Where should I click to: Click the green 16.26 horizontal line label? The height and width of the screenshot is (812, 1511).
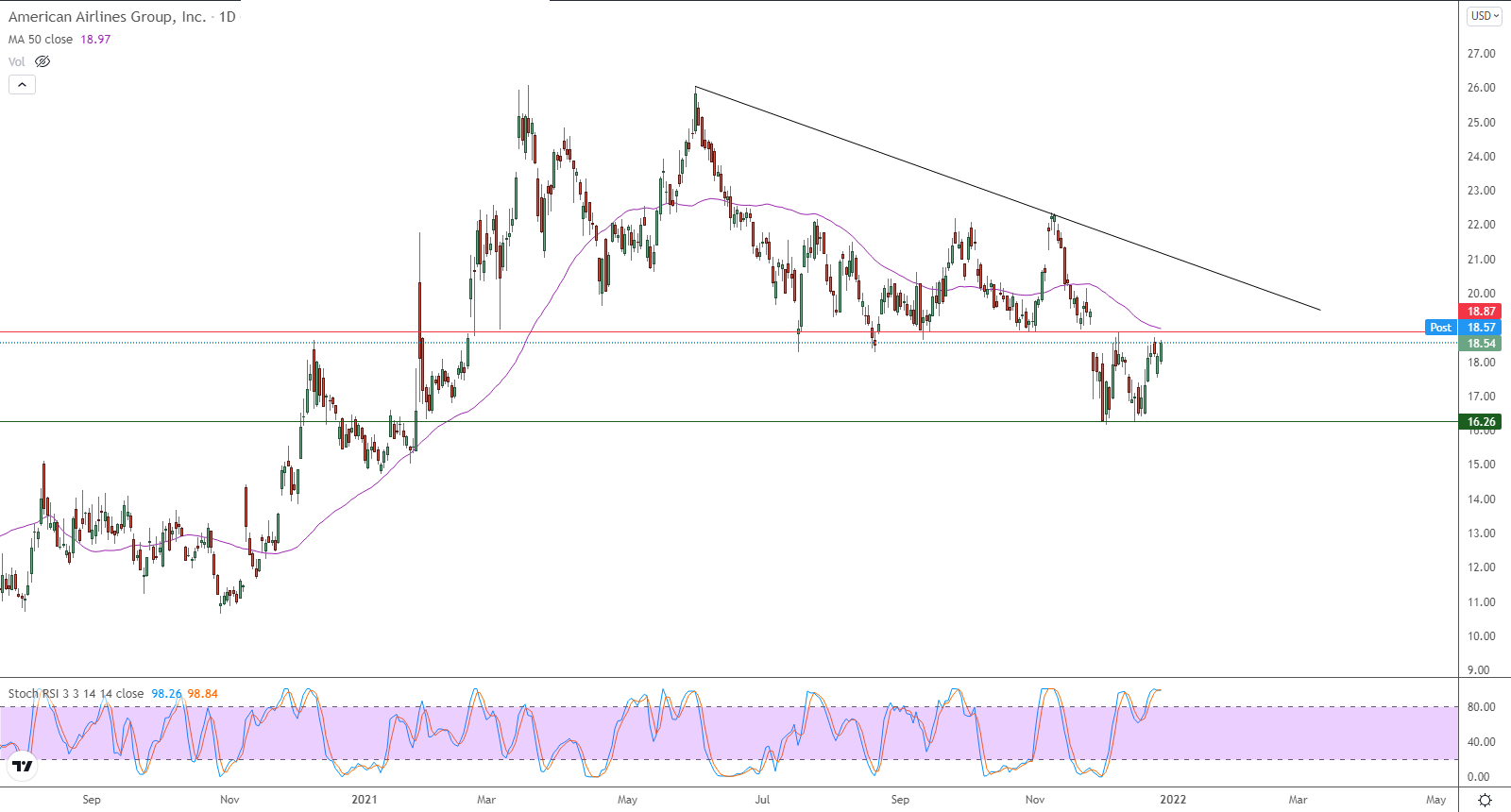tap(1481, 422)
